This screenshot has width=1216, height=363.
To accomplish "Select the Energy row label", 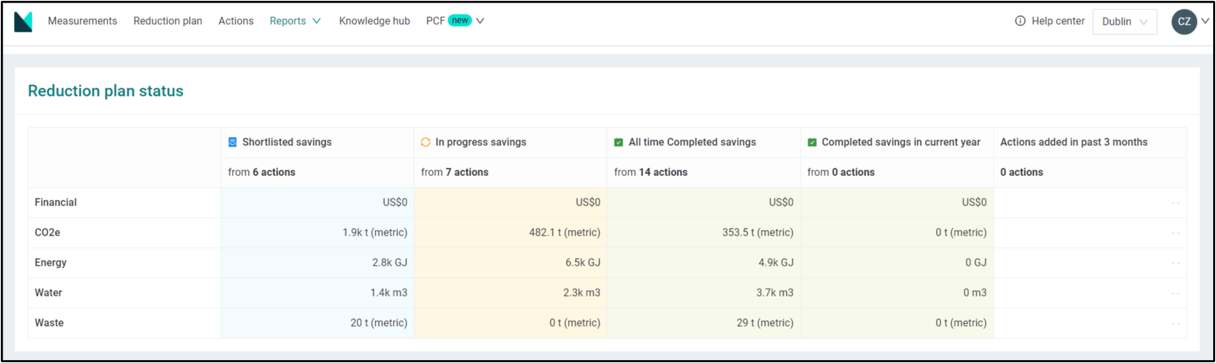I will (52, 262).
